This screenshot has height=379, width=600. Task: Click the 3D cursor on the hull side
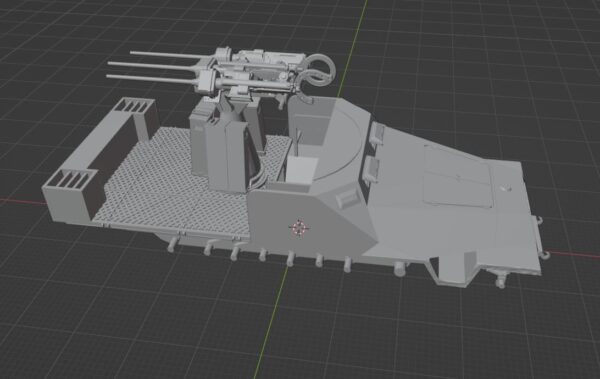point(299,228)
